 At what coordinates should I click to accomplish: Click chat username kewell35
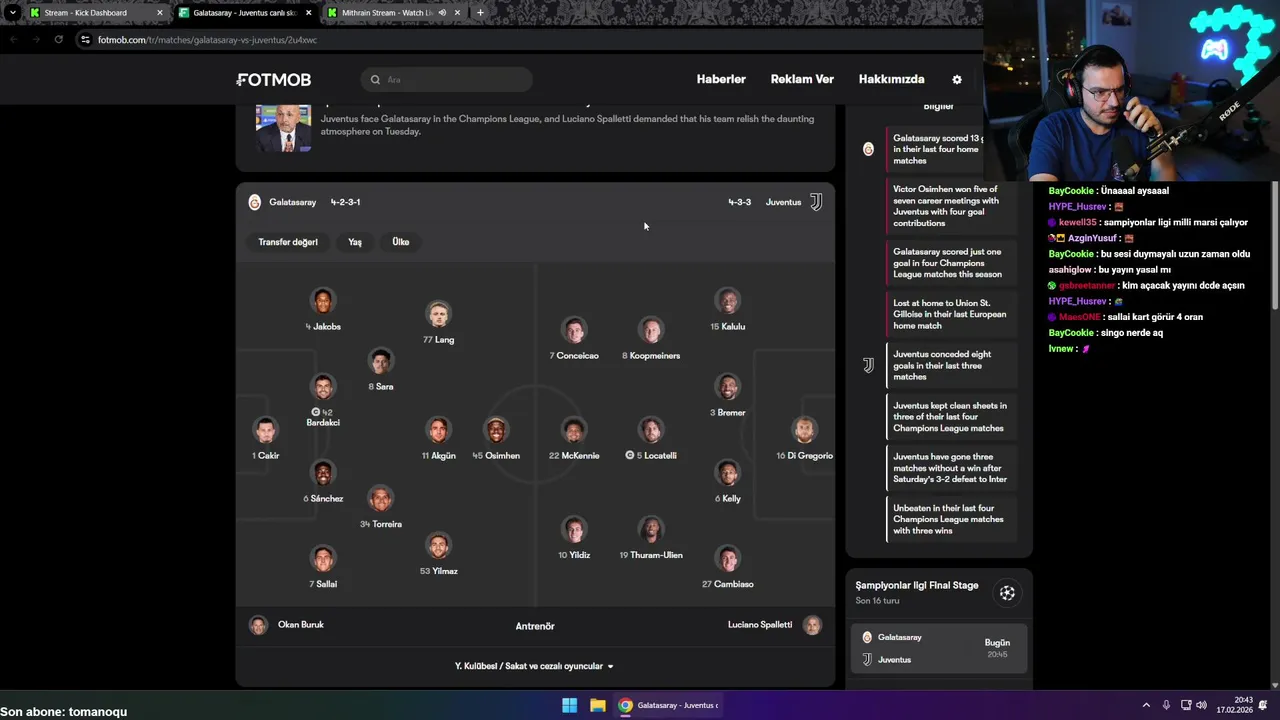1078,222
